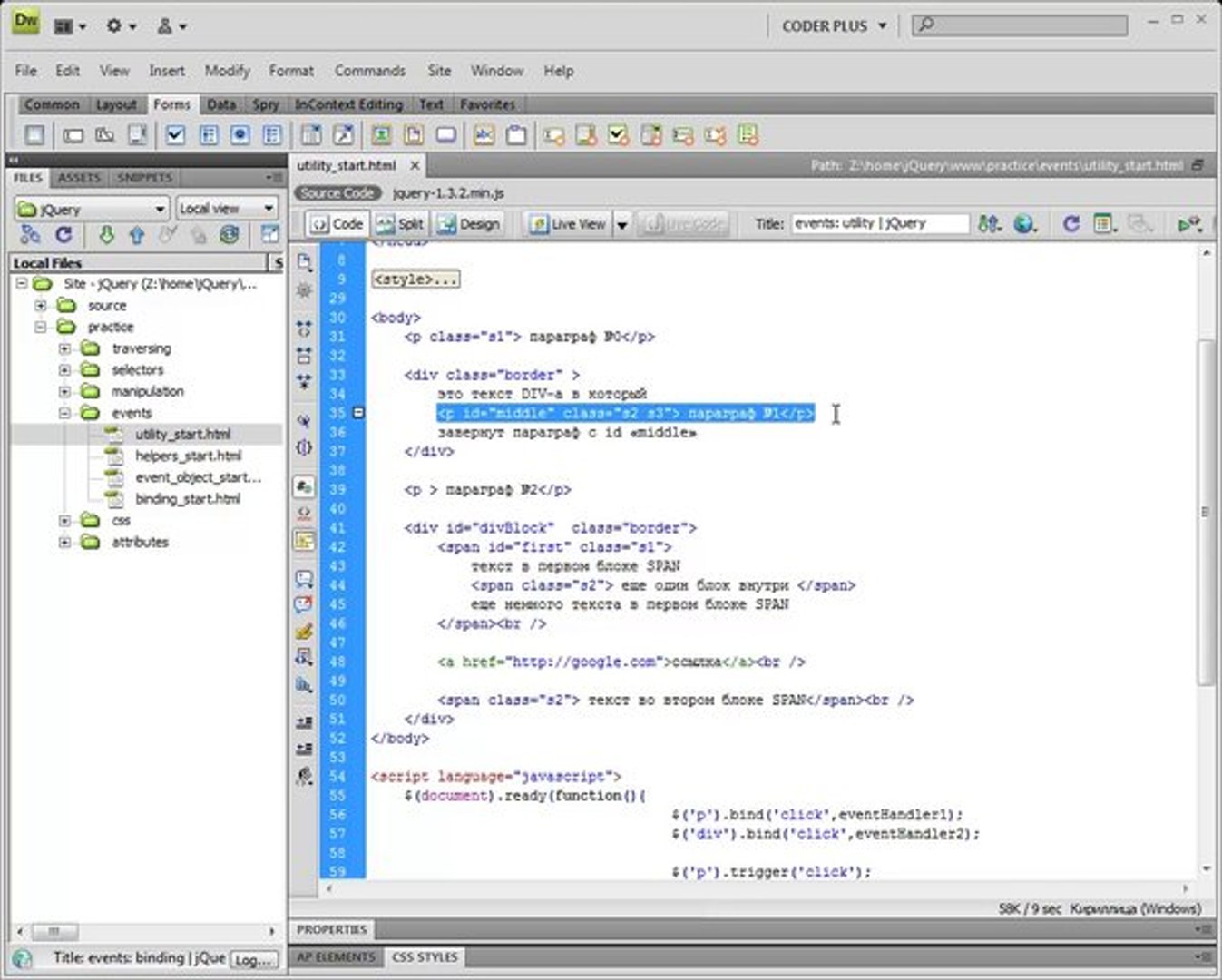Refresh Design view icon in toolbar
Viewport: 1222px width, 980px height.
(1071, 223)
